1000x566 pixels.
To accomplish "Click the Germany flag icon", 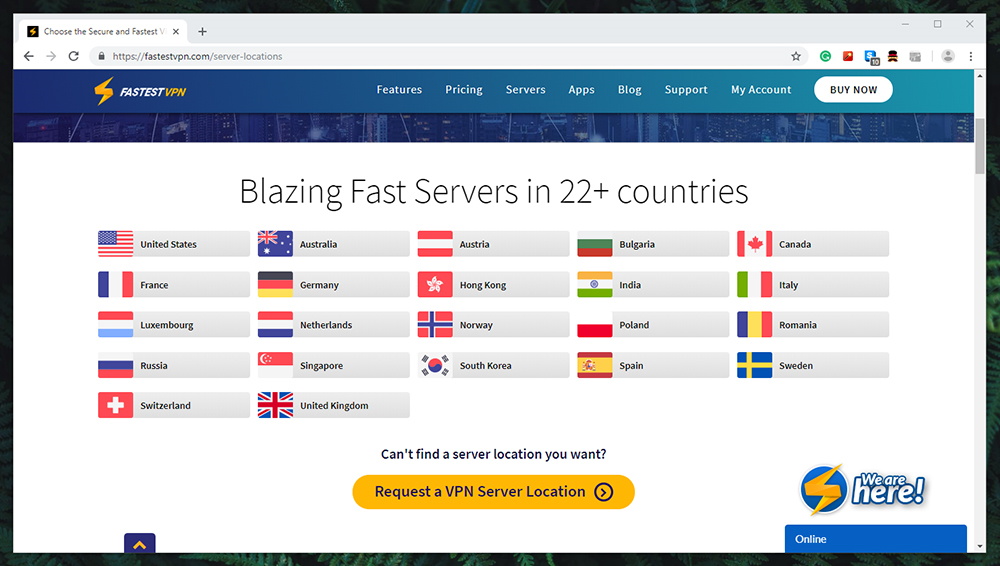I will point(275,285).
